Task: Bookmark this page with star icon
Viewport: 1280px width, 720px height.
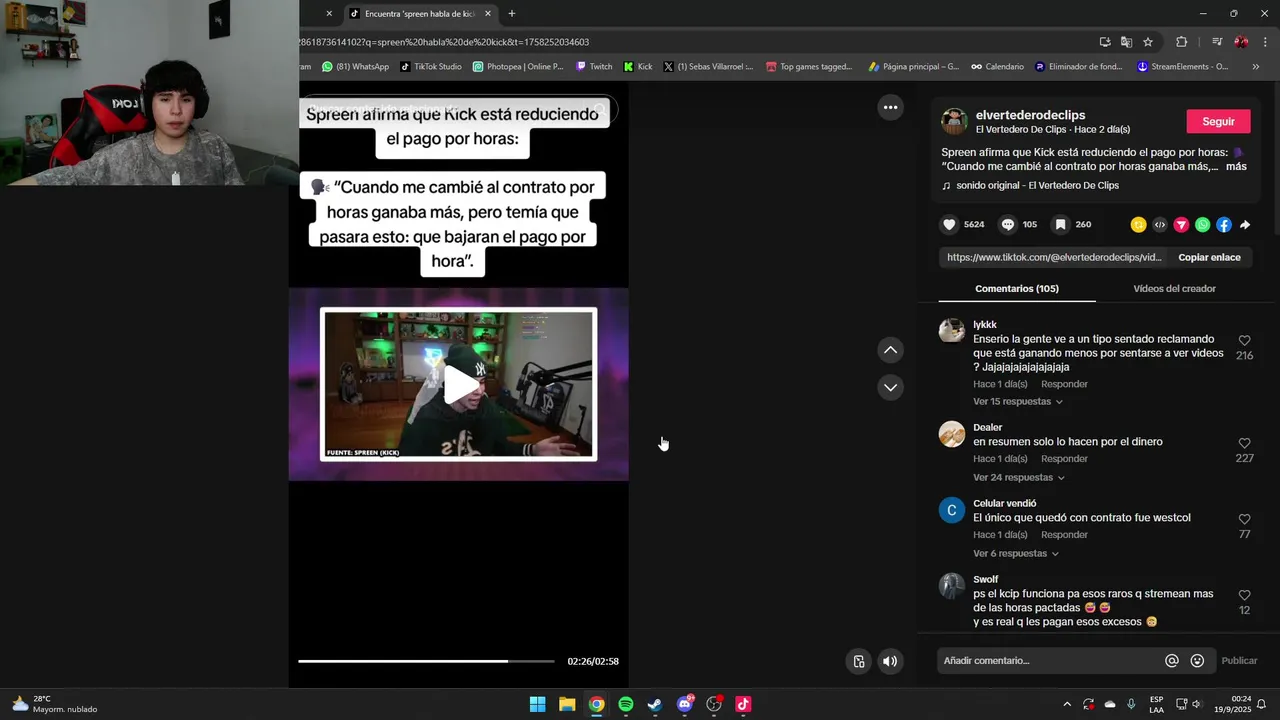Action: [1148, 42]
